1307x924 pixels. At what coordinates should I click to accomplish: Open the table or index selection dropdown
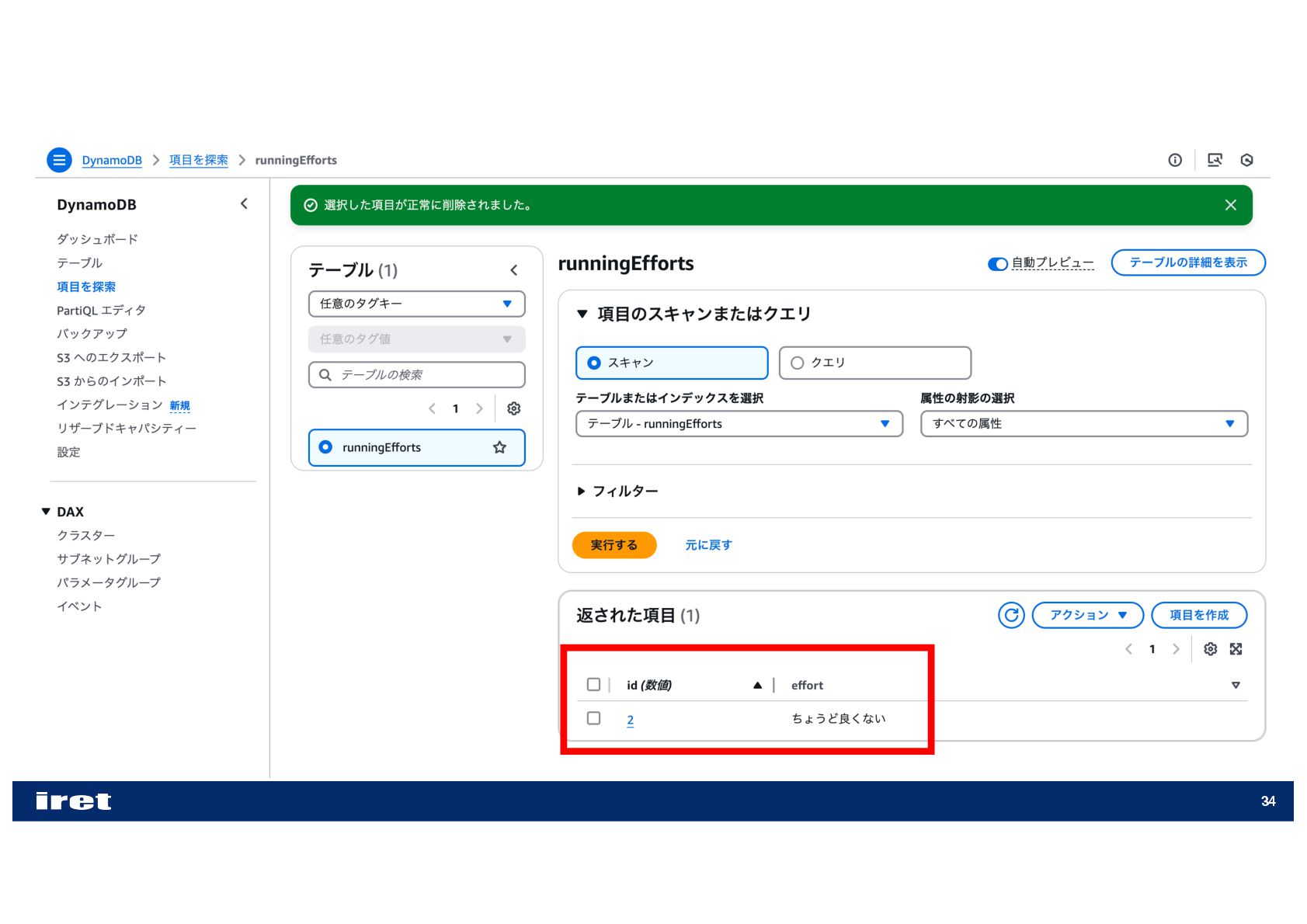point(739,424)
